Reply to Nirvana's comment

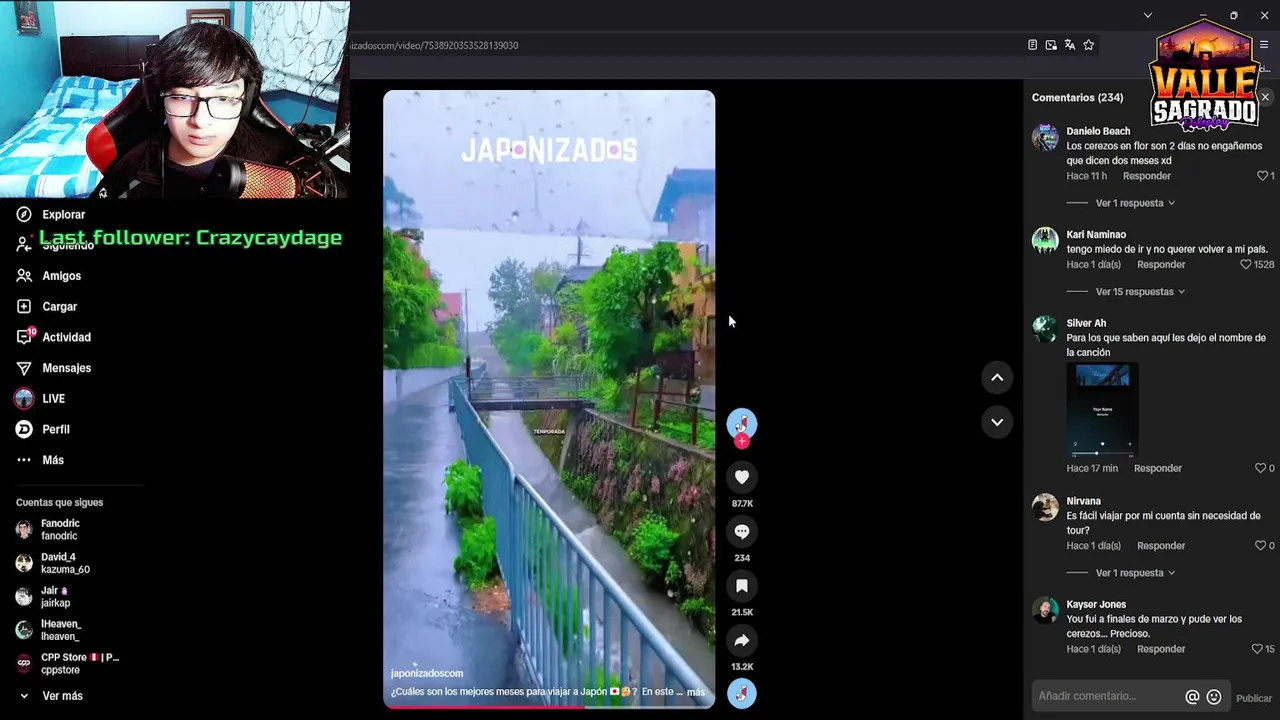(1161, 546)
